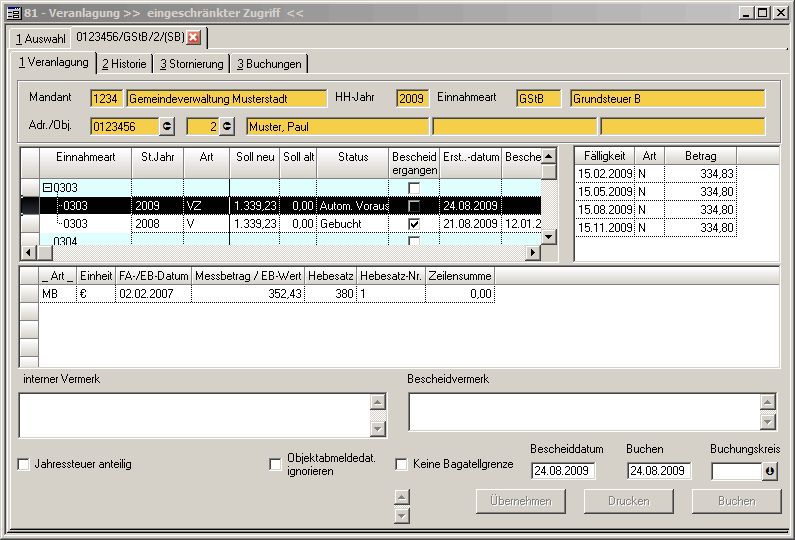
Task: Click the lookup icon next to object number 2
Action: pyautogui.click(x=227, y=126)
